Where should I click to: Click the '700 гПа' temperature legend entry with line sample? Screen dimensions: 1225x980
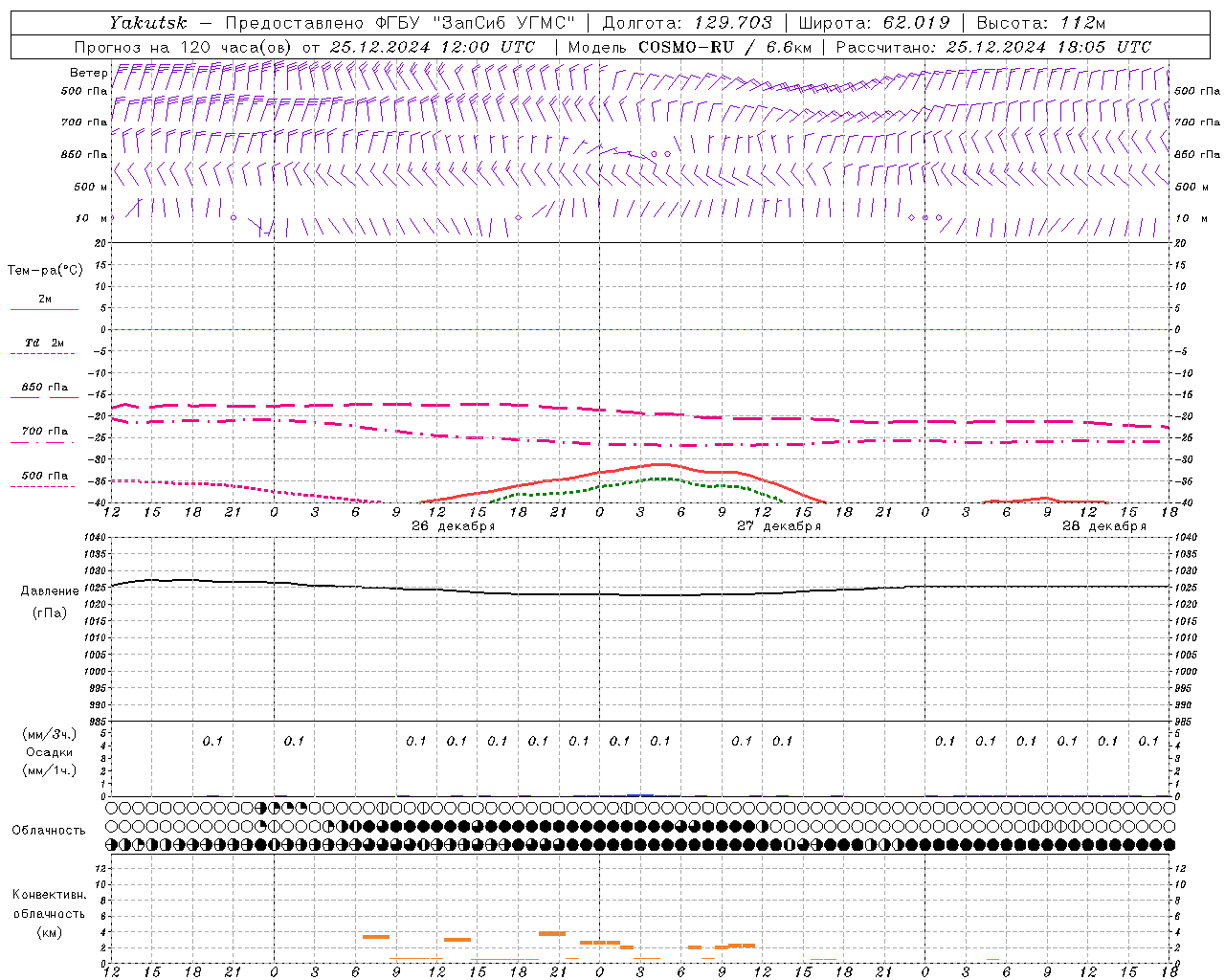44,435
